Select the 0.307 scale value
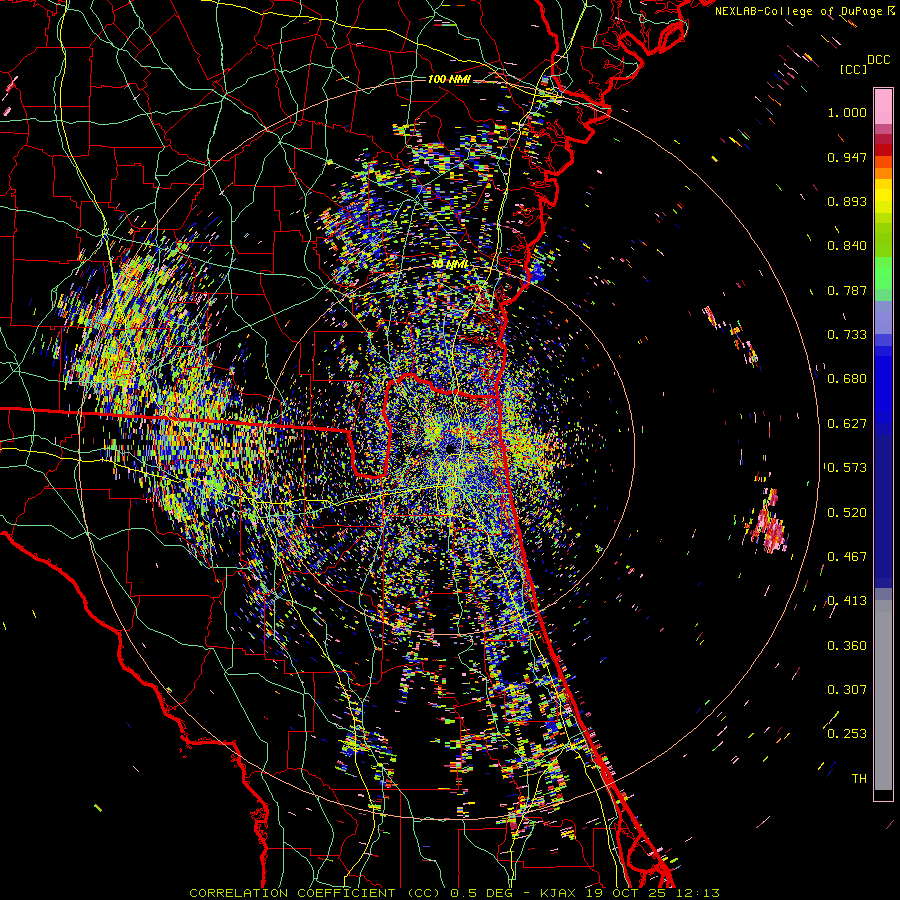Screen dimensions: 900x900 point(847,690)
